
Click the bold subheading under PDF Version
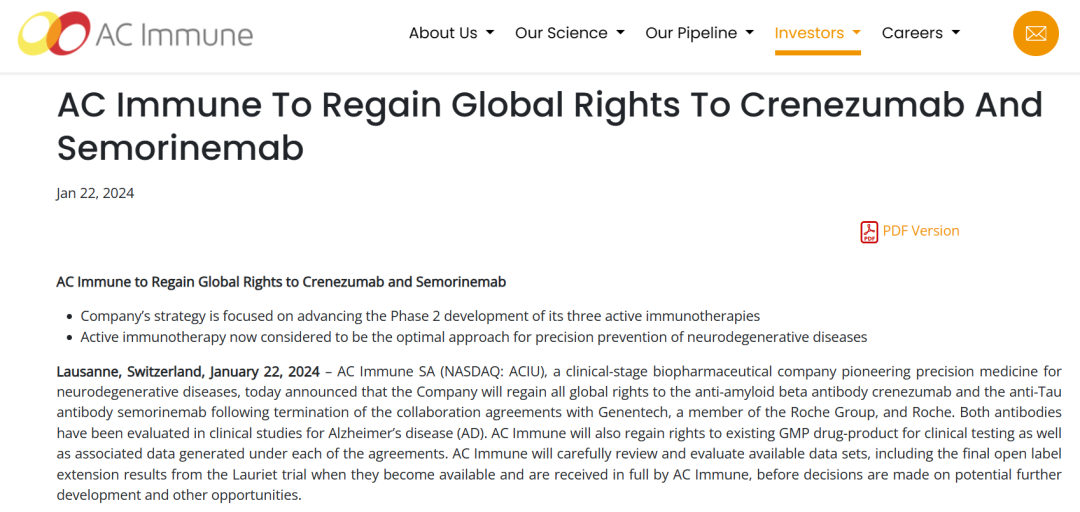[x=282, y=283]
